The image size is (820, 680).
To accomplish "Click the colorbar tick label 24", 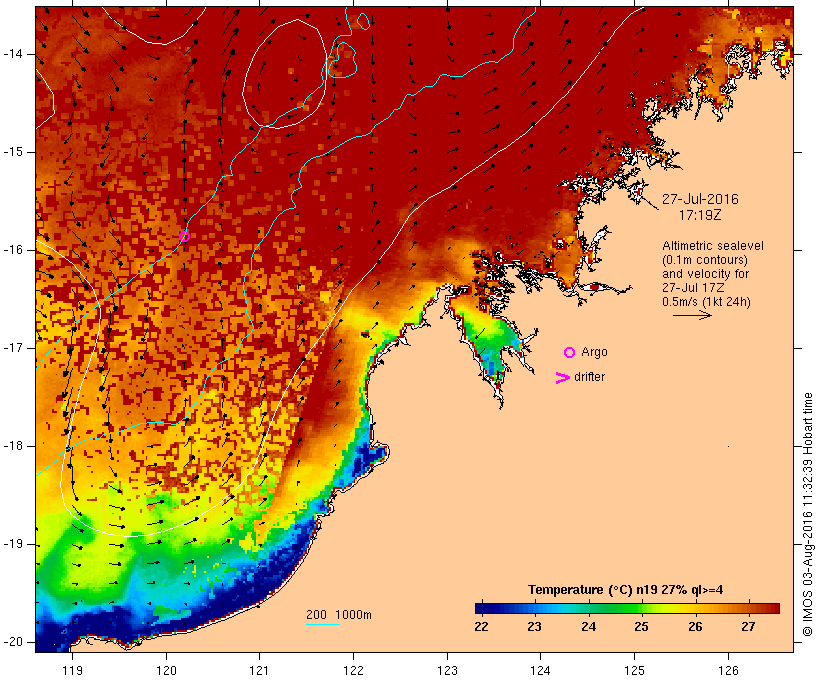I will point(588,627).
